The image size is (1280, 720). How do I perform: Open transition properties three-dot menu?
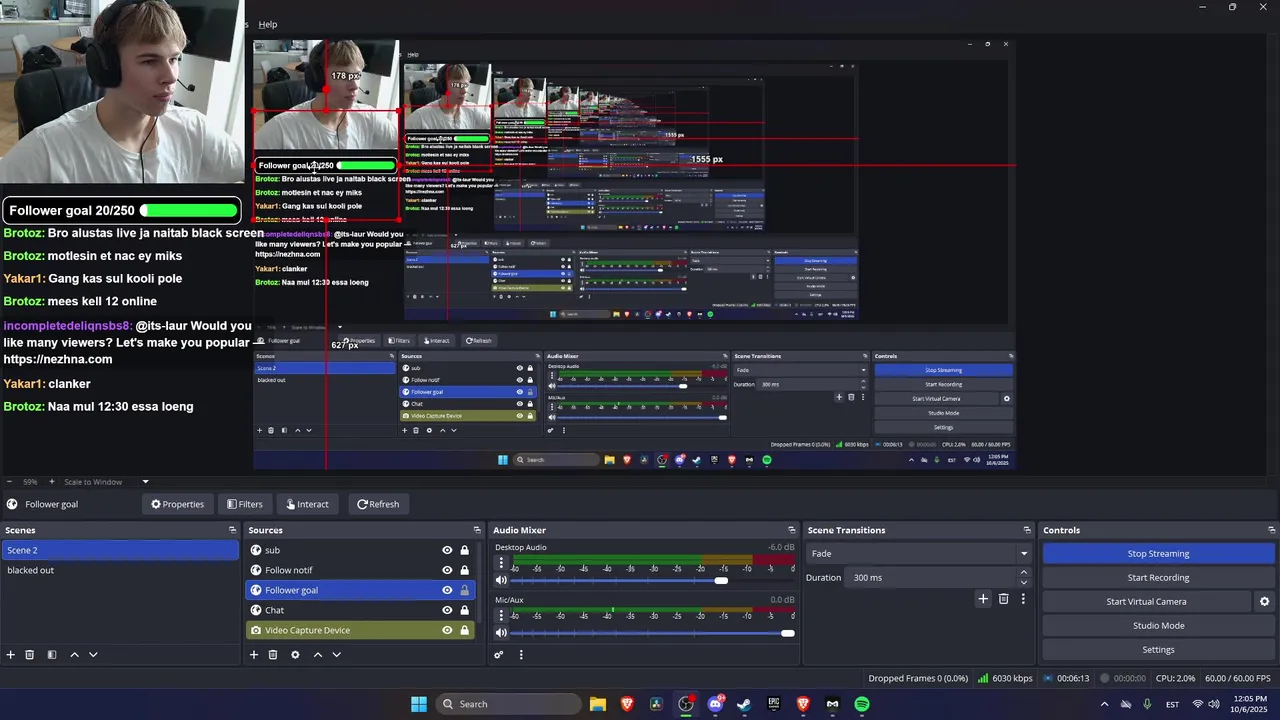tap(1023, 599)
